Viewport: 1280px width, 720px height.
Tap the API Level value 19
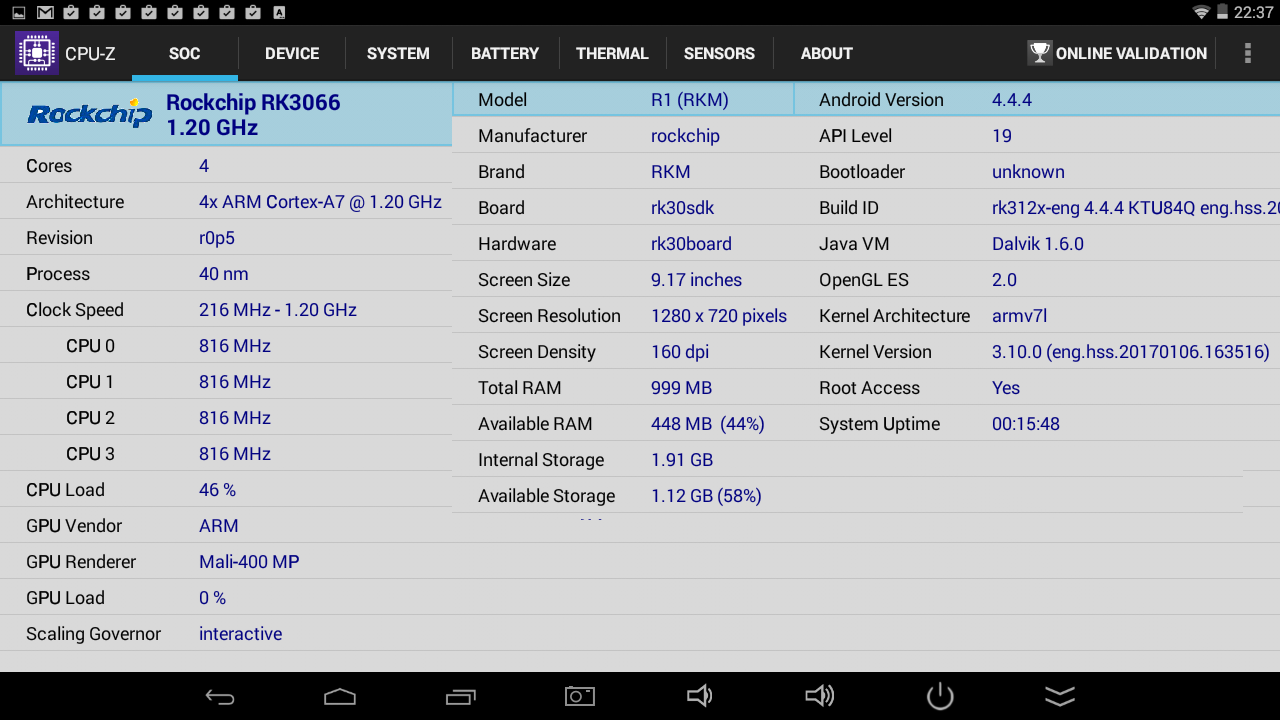tap(1002, 136)
